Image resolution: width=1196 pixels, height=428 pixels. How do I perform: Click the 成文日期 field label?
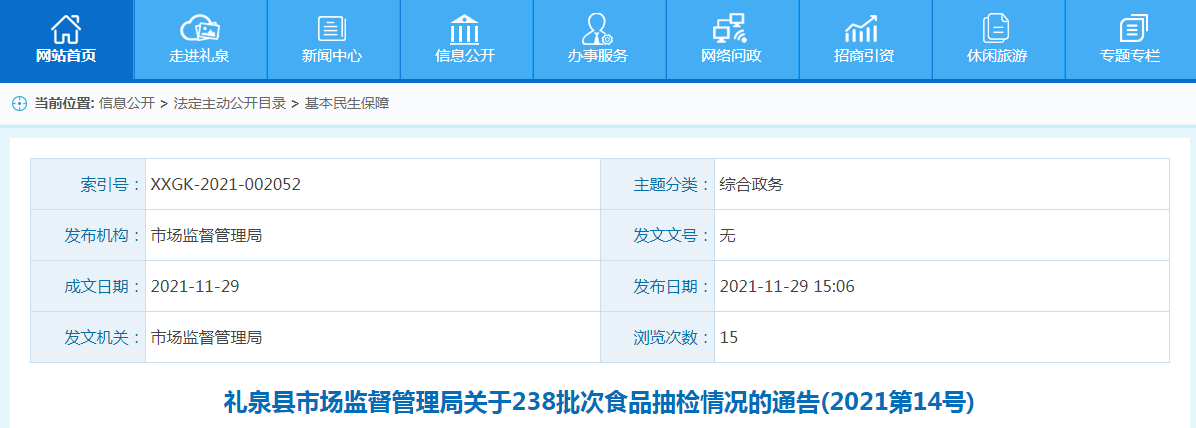tap(102, 287)
